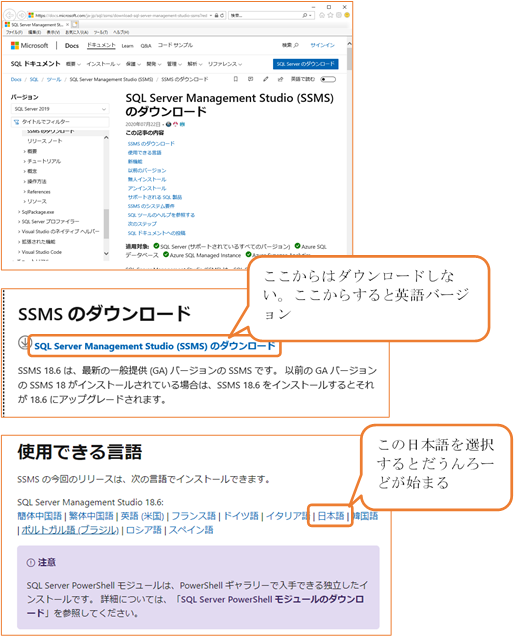Click the circular download icon beside SSMS link
Viewport: 516px width, 639px height.
point(25,342)
